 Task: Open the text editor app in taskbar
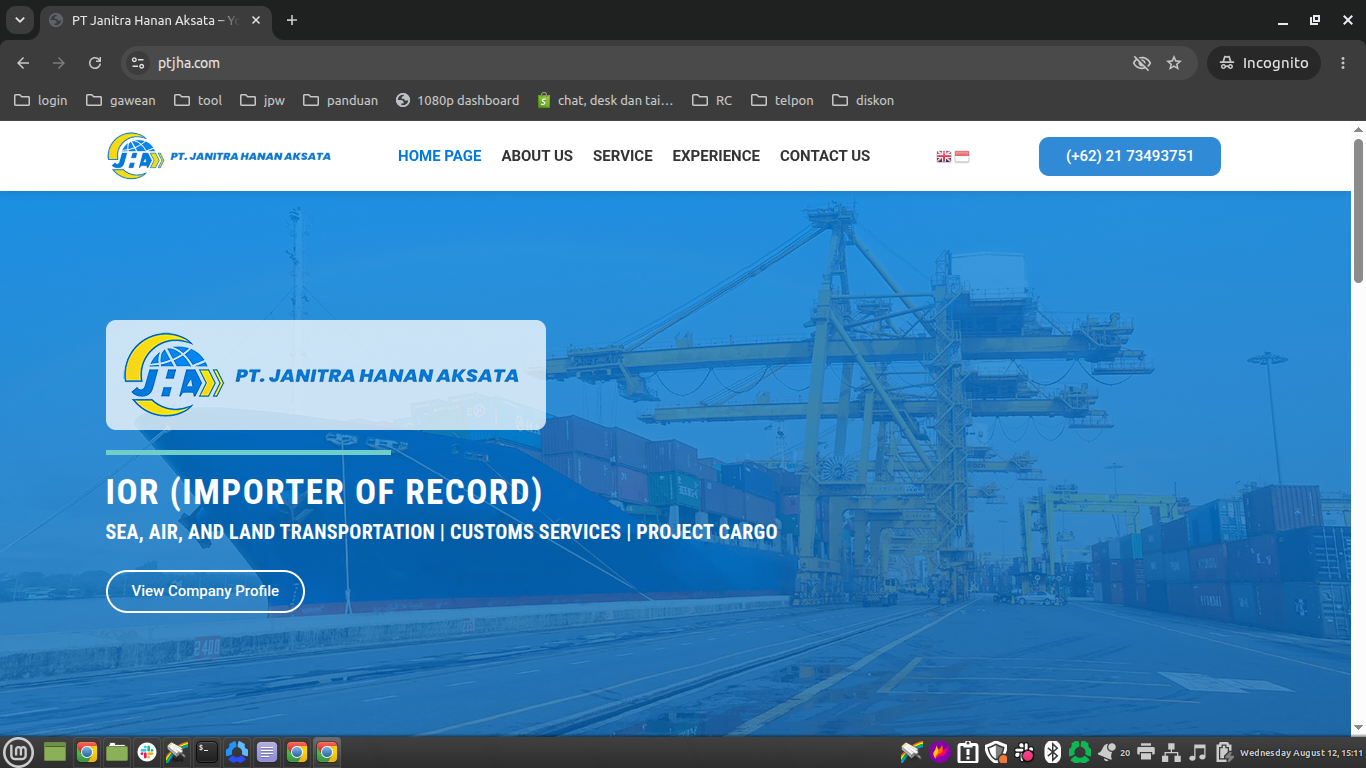(x=267, y=752)
